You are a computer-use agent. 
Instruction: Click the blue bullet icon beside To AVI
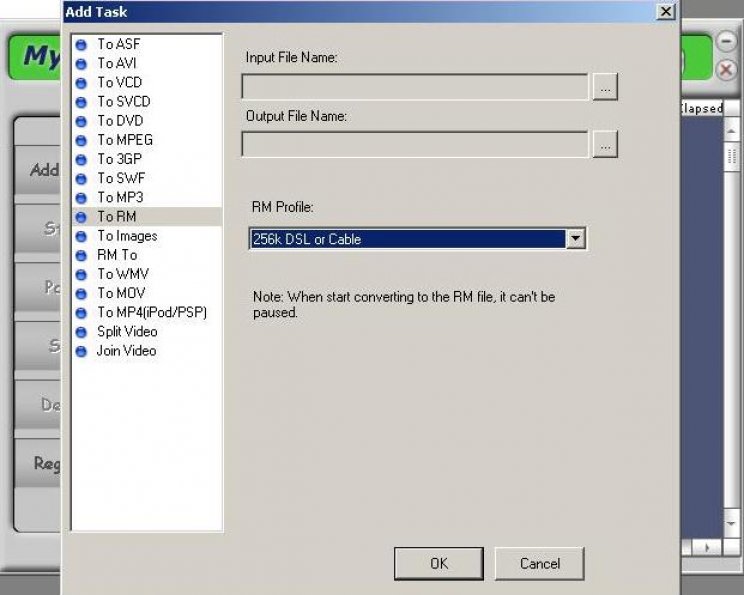click(x=81, y=64)
